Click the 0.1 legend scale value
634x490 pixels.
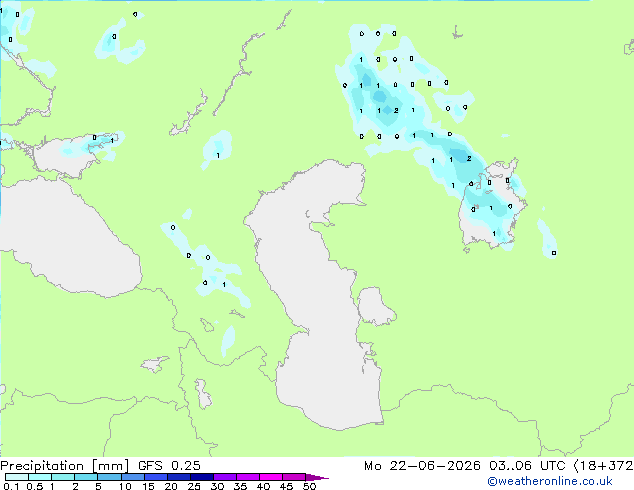[11, 486]
